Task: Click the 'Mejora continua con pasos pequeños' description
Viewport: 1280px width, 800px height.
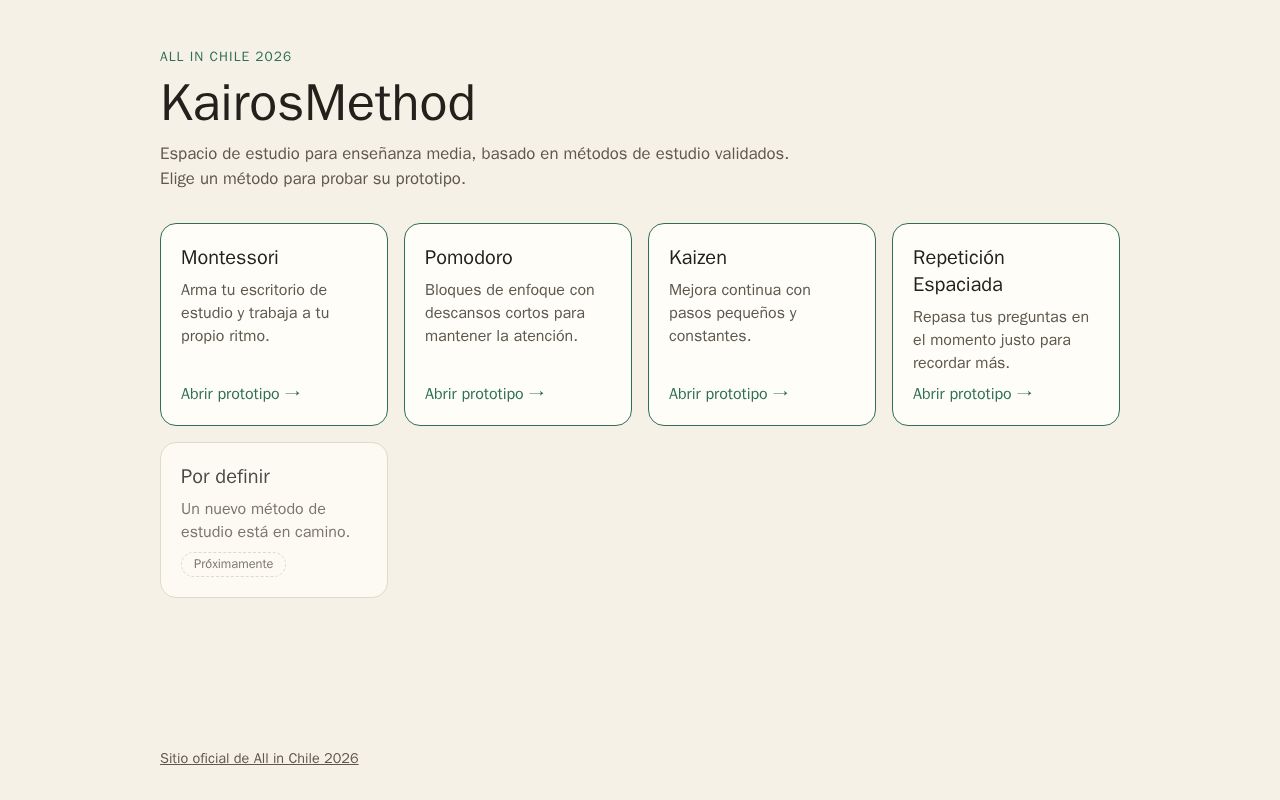Action: [740, 313]
